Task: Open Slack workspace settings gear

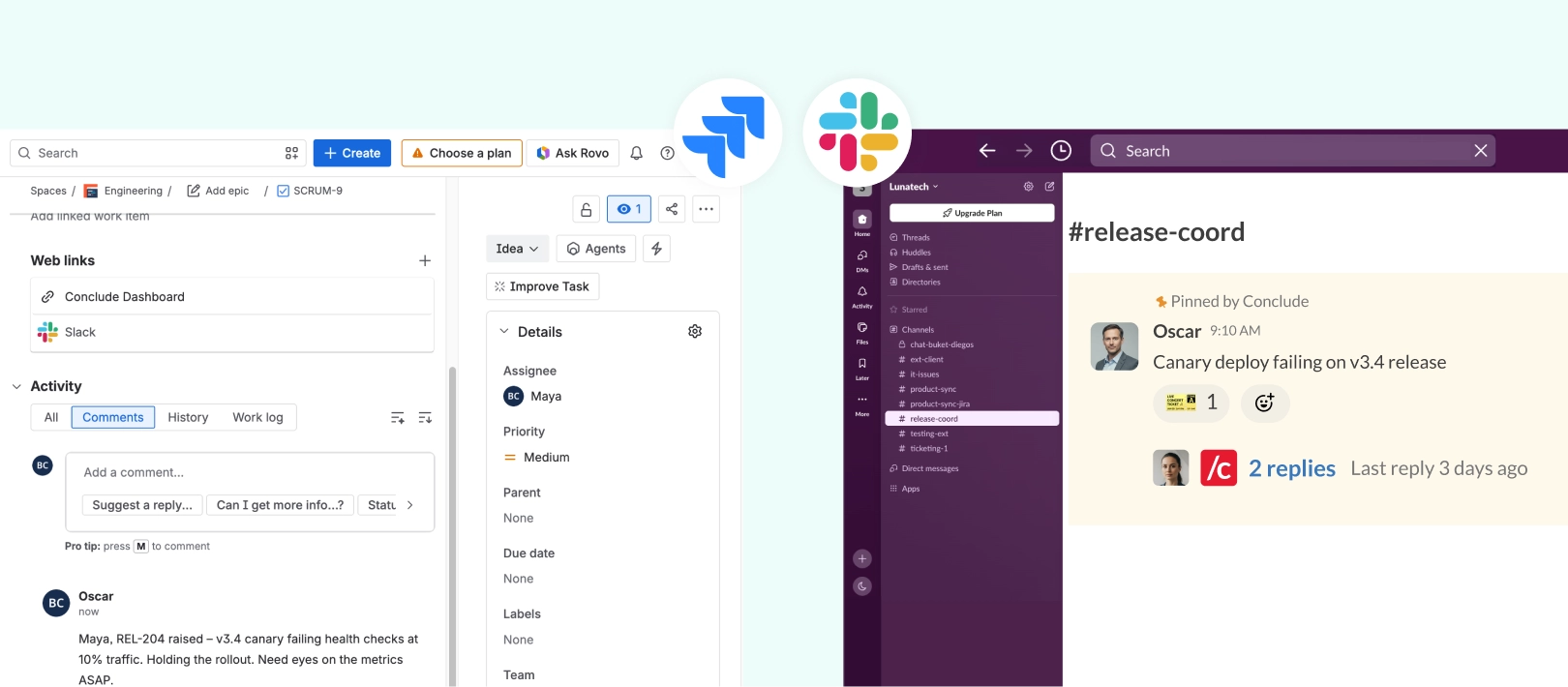Action: click(x=1028, y=186)
